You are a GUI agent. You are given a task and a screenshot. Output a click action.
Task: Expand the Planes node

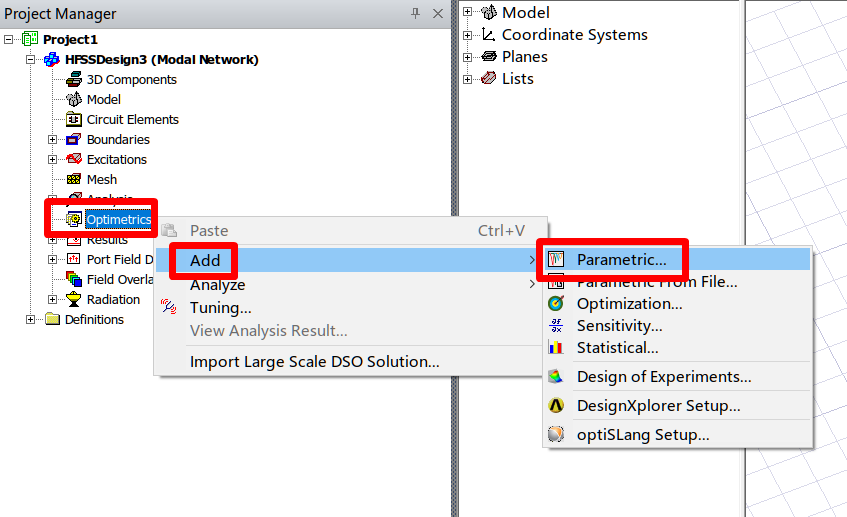468,57
